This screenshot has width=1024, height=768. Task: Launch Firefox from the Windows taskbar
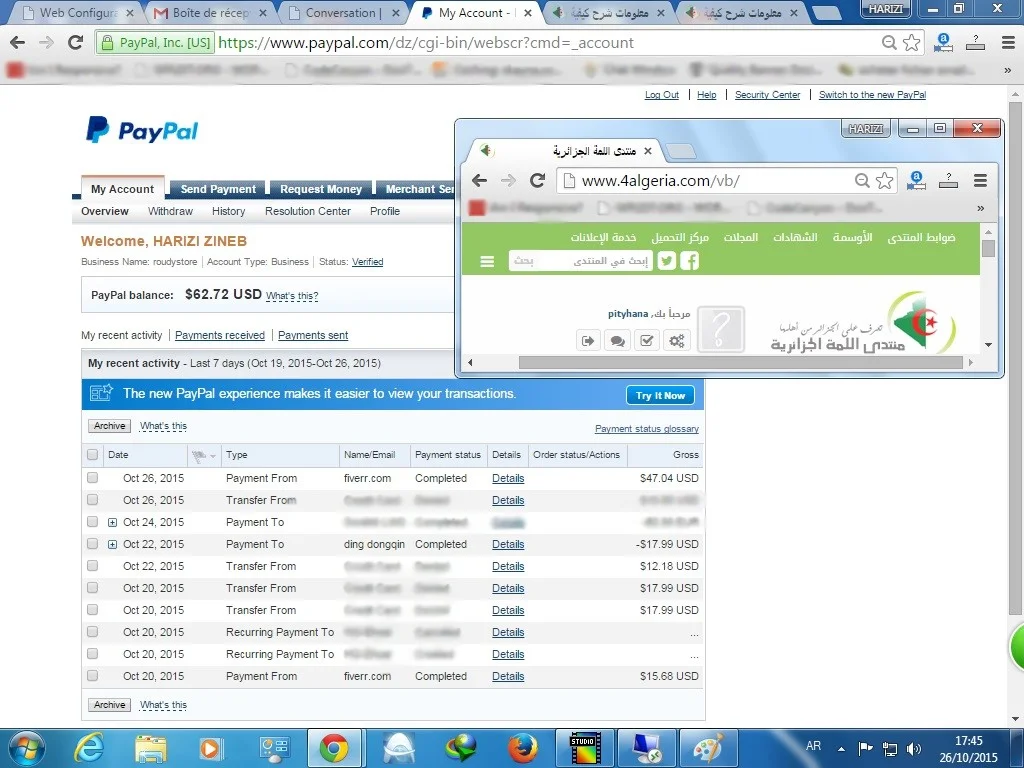[x=522, y=748]
